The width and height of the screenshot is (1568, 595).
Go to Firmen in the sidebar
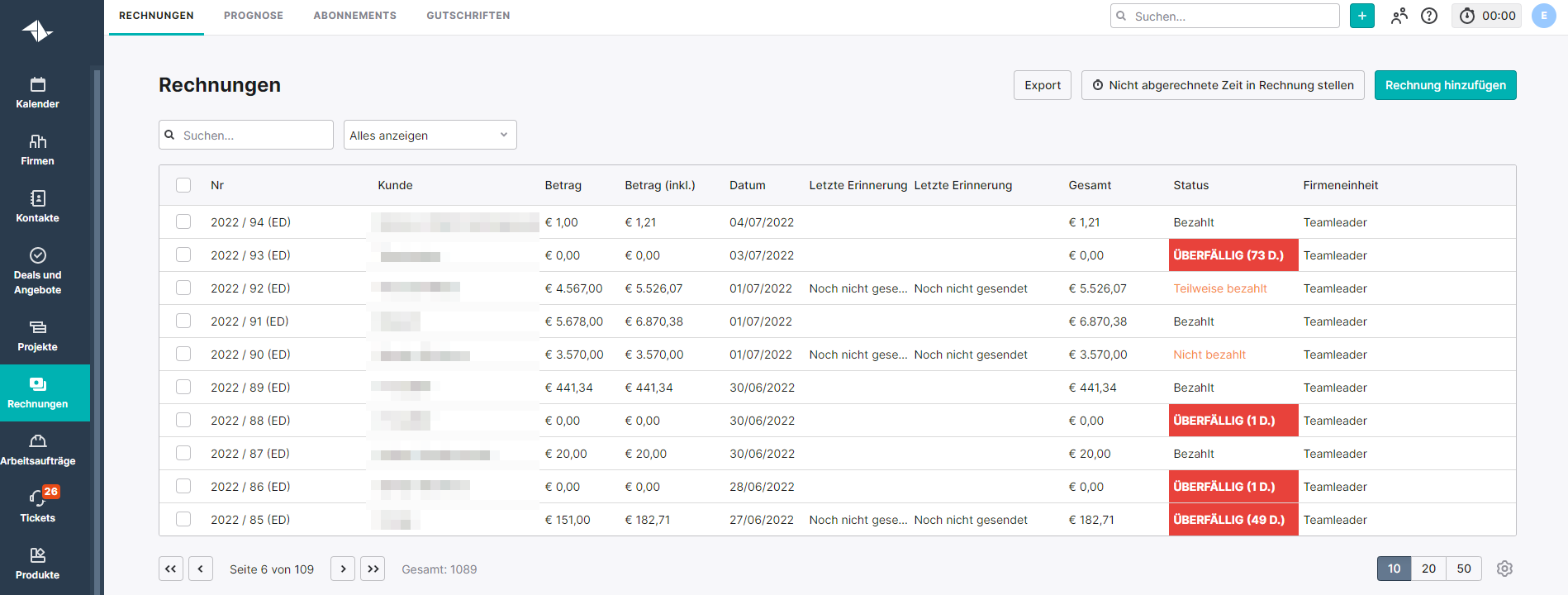[x=38, y=150]
